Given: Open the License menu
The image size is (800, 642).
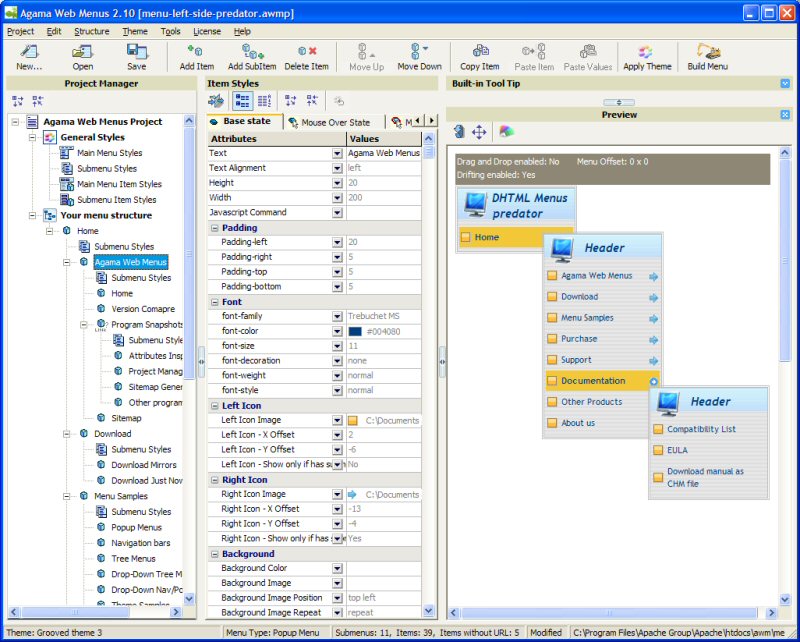Looking at the screenshot, I should pos(207,31).
